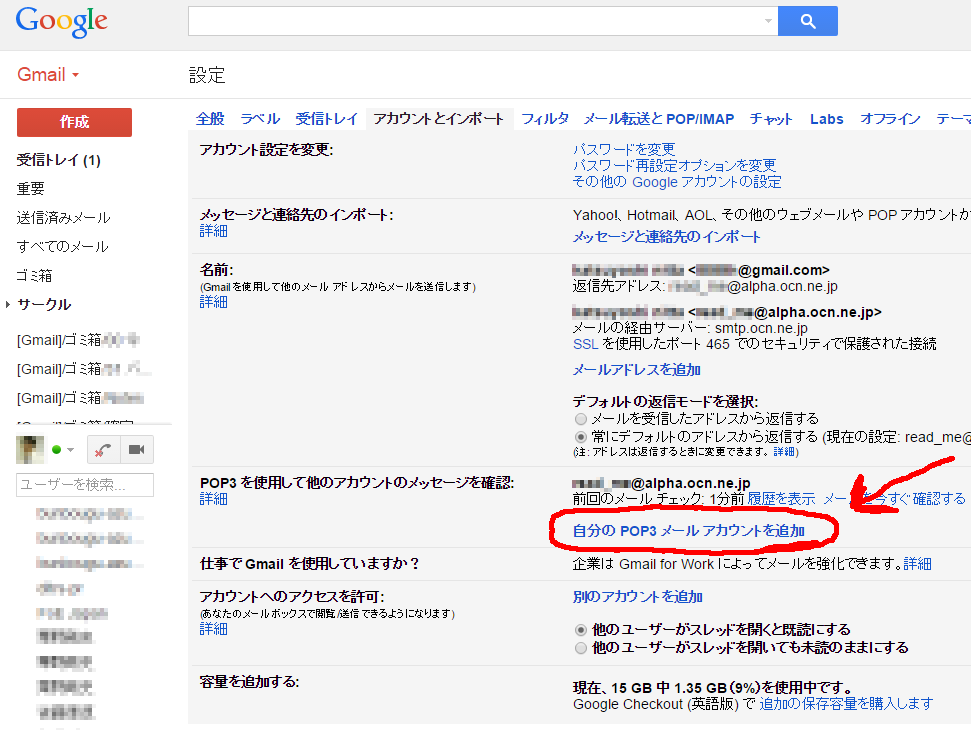
Task: Click メールを今すぐ確認する link
Action: click(894, 499)
